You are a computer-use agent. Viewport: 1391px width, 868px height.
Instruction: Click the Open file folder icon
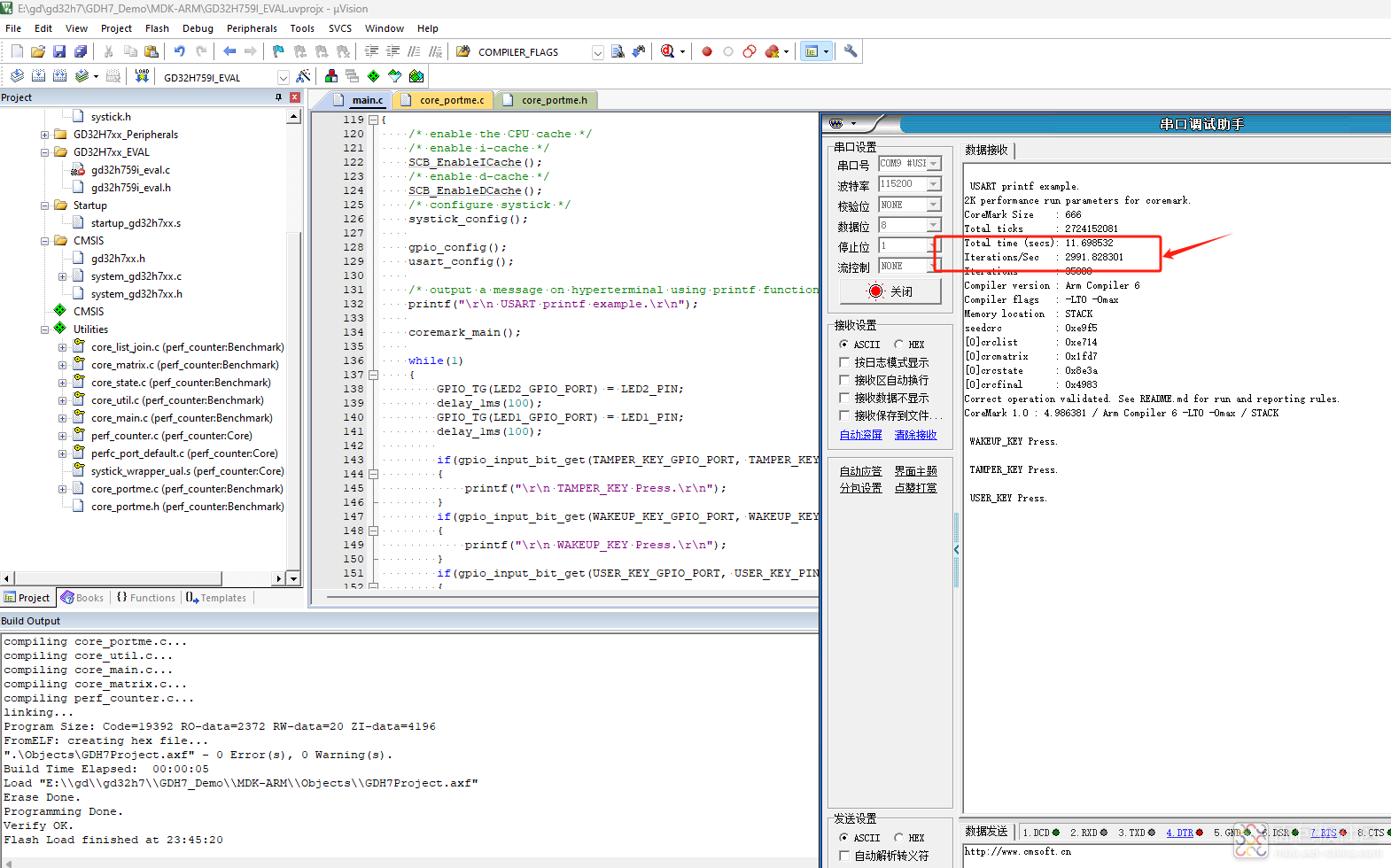(x=38, y=52)
